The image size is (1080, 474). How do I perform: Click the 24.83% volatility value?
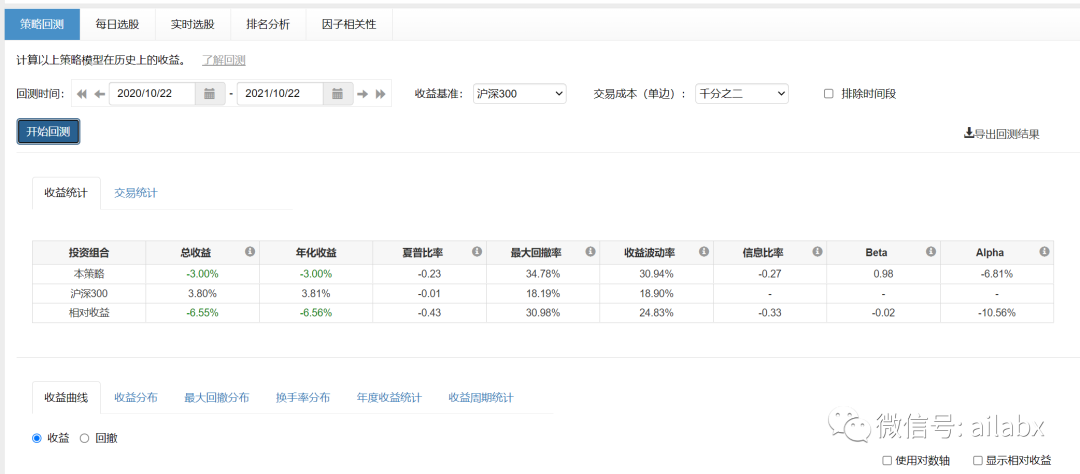click(657, 312)
